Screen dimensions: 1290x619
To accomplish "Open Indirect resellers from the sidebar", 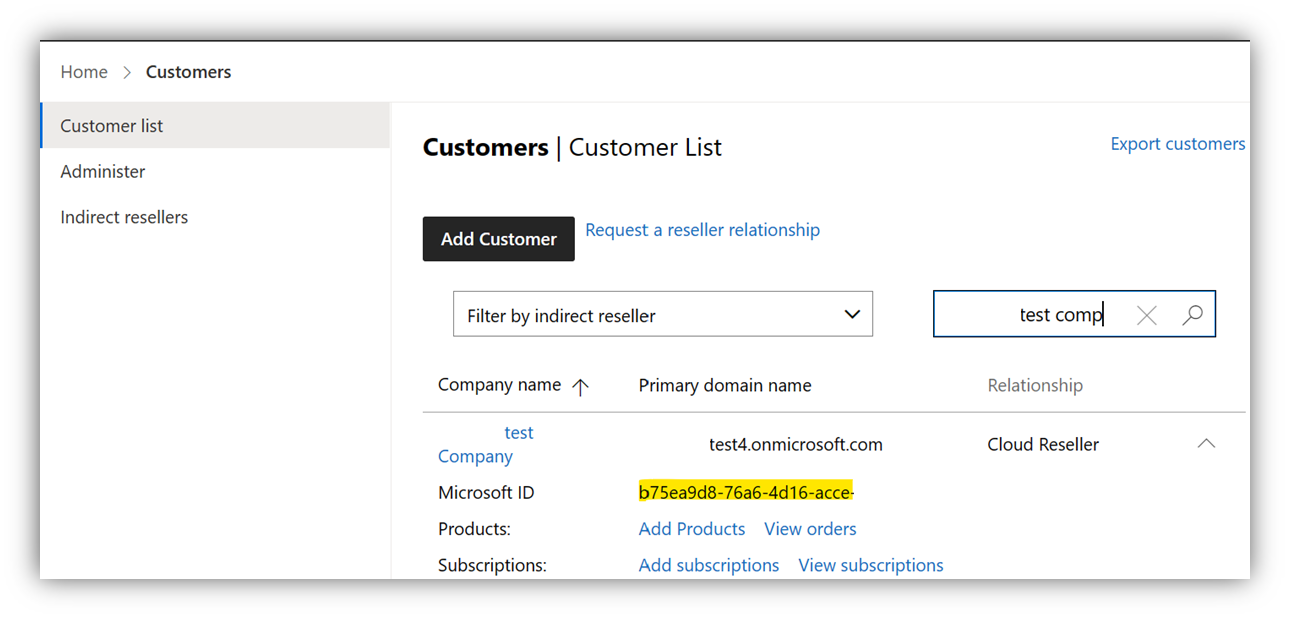I will click(124, 217).
